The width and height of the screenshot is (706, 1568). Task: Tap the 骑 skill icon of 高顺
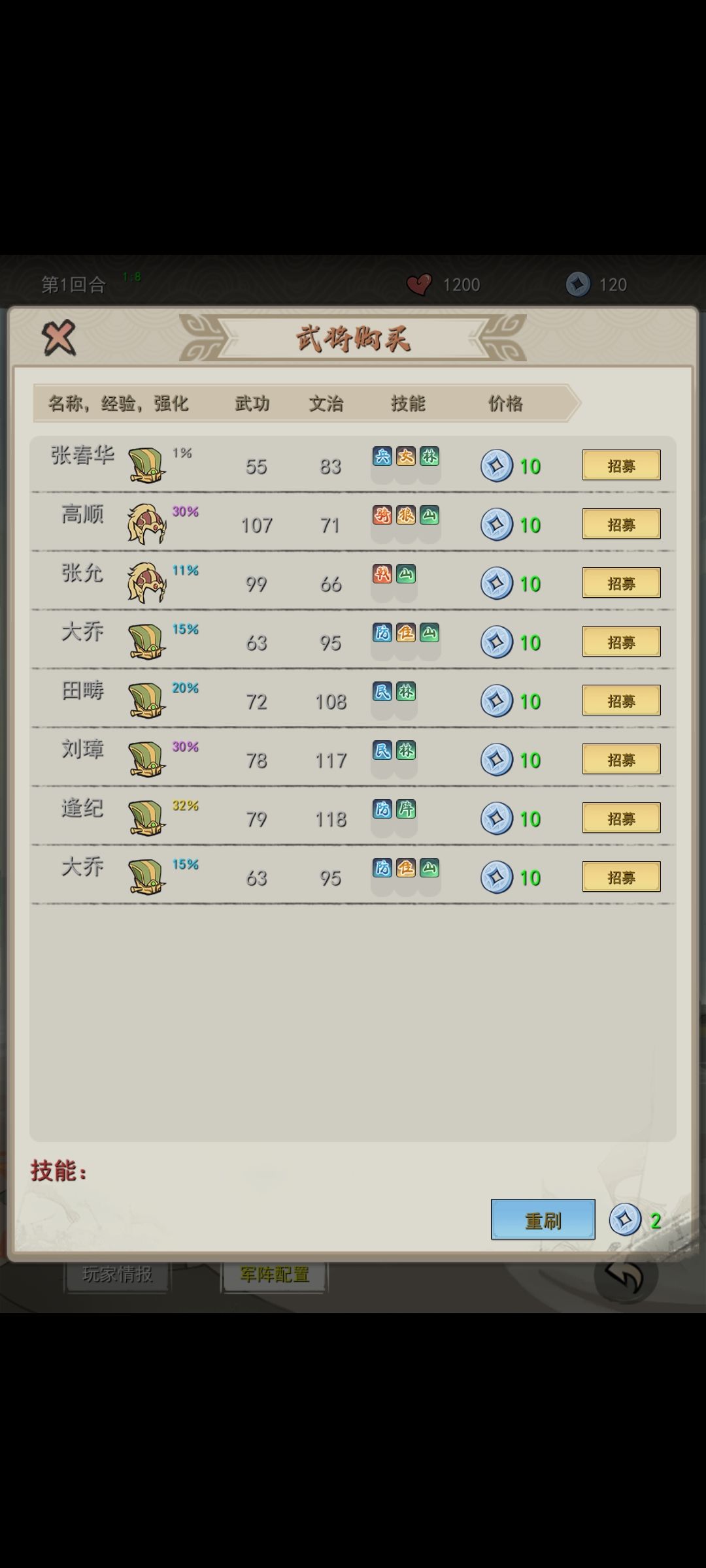tap(382, 515)
